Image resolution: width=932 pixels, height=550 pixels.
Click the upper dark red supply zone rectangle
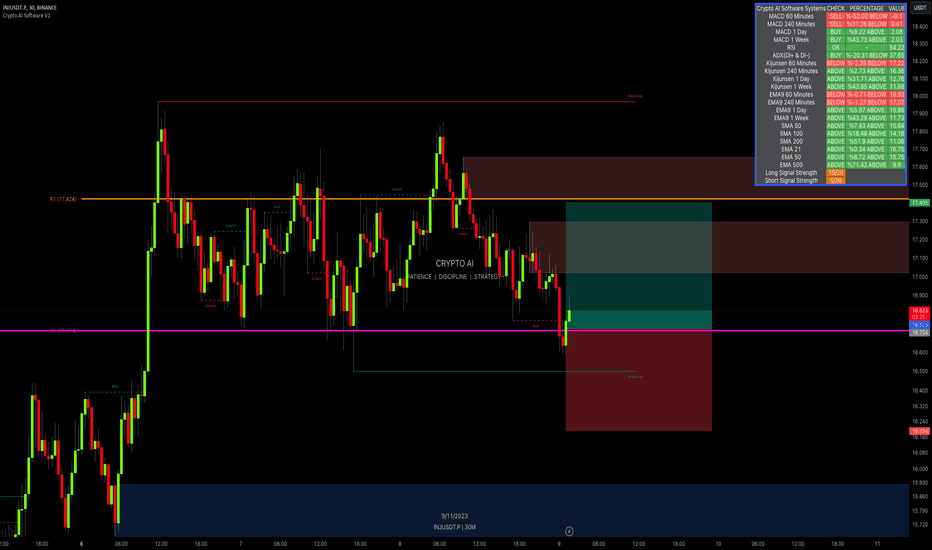point(686,178)
